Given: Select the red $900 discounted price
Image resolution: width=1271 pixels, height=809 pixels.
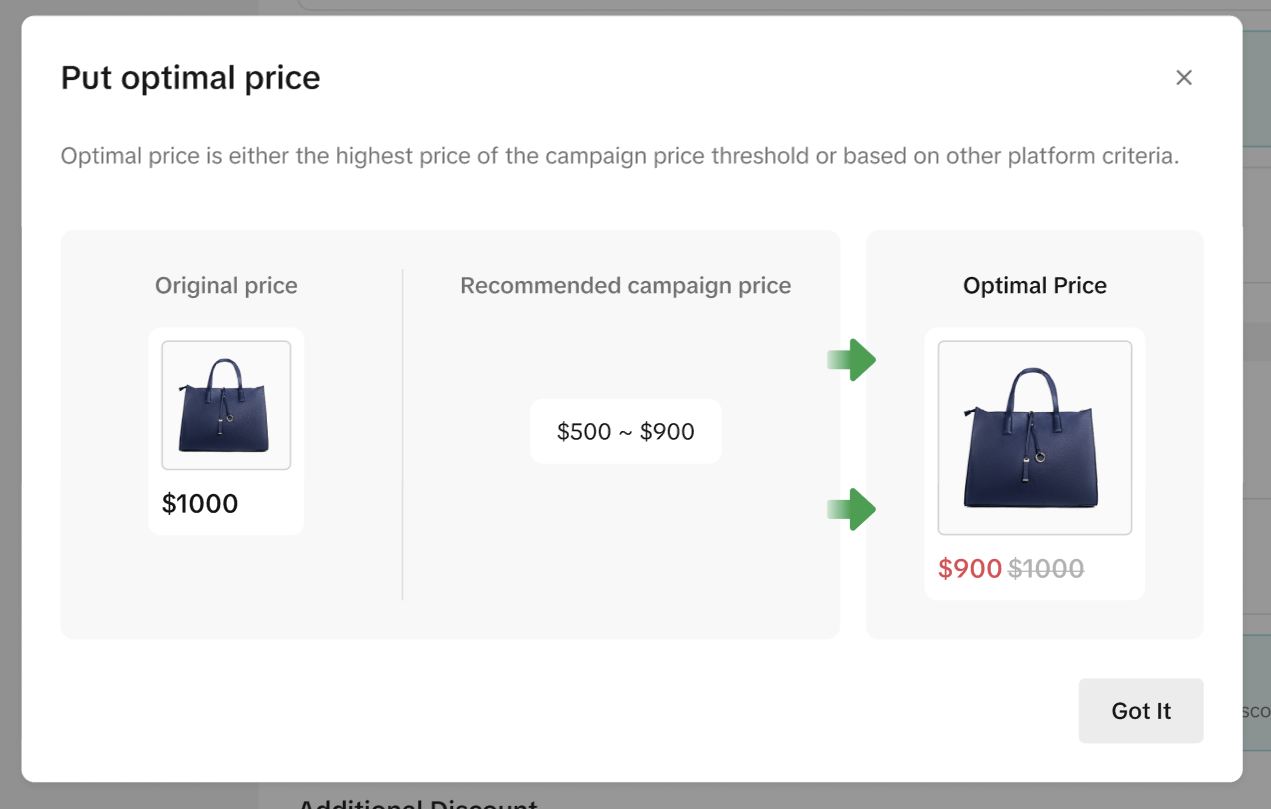Looking at the screenshot, I should click(x=970, y=569).
